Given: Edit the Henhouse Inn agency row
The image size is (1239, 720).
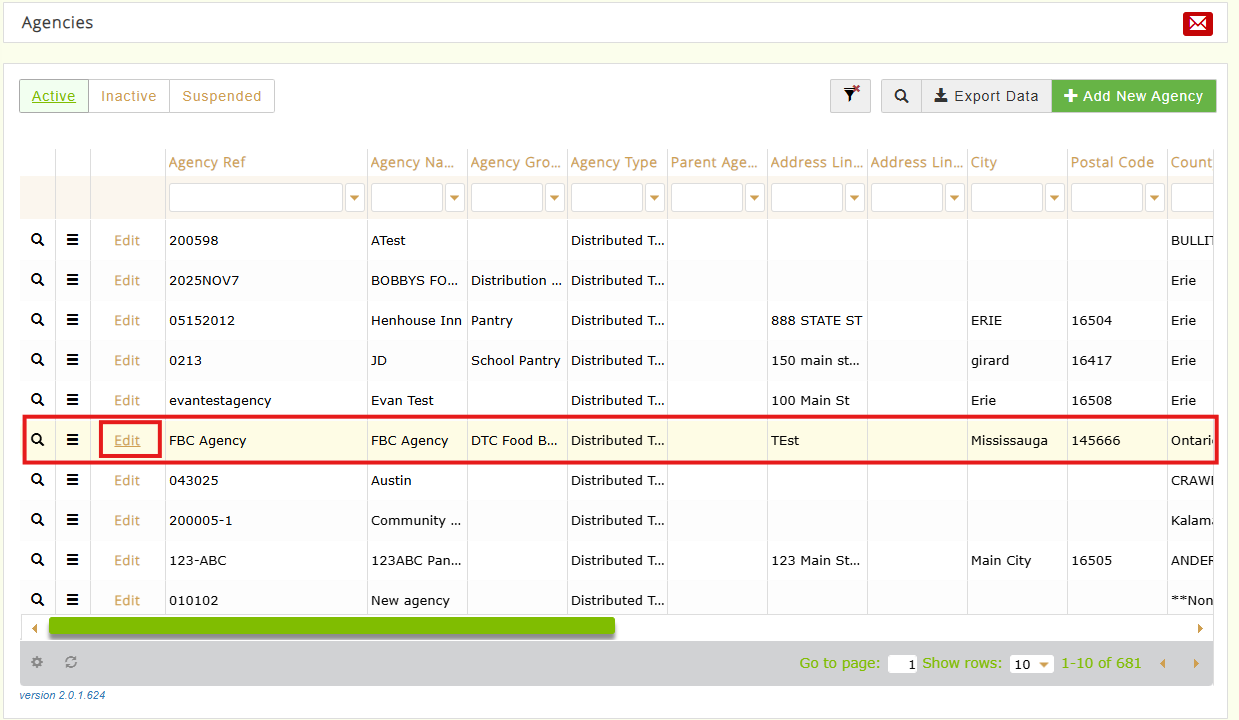Looking at the screenshot, I should (127, 320).
